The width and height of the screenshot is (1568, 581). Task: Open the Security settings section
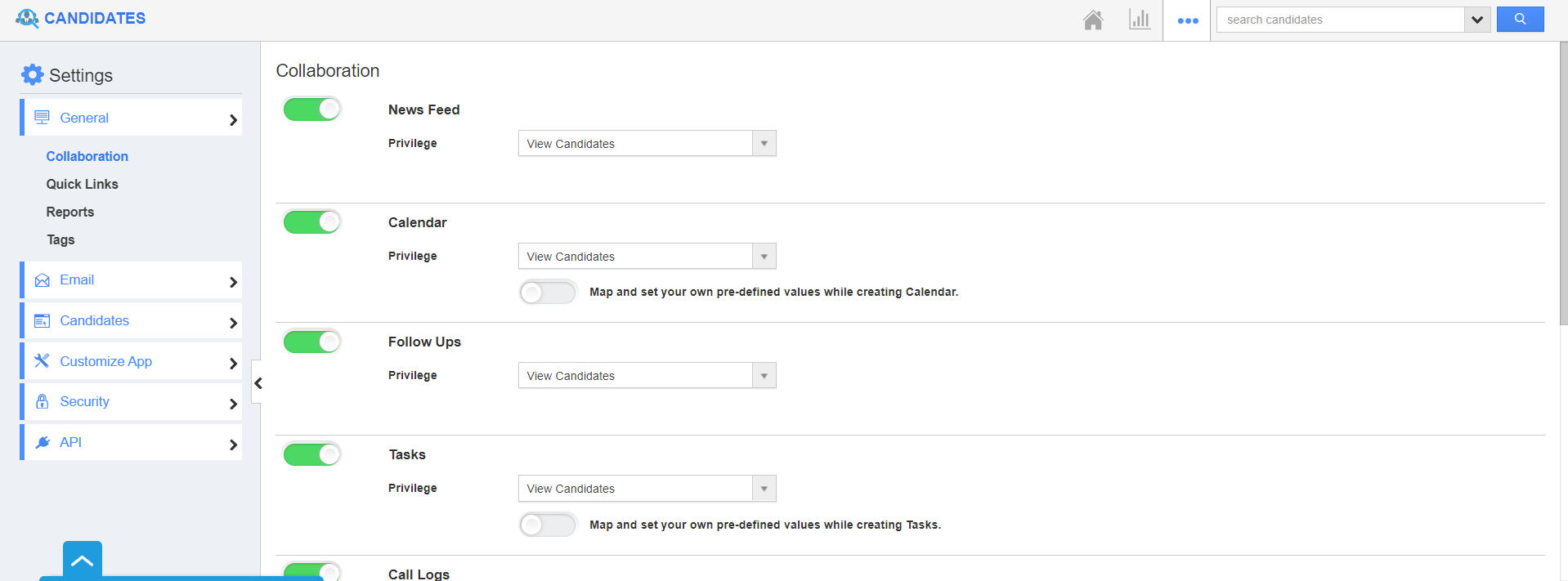(132, 402)
